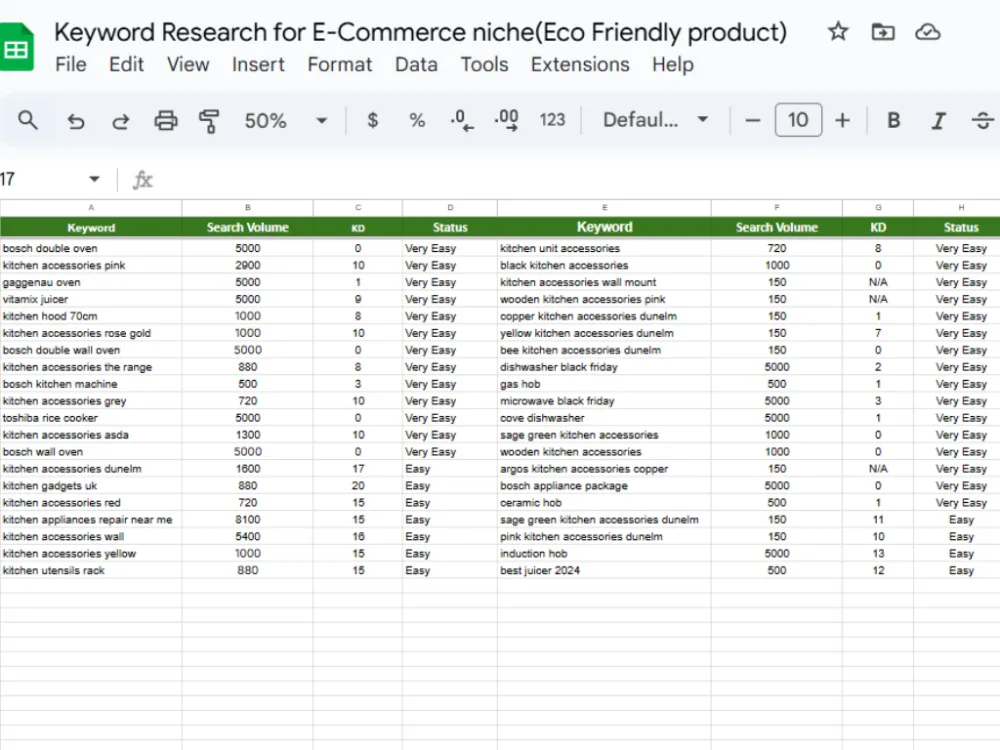Select the 'induction hob' cell
The width and height of the screenshot is (1000, 750).
click(x=605, y=554)
